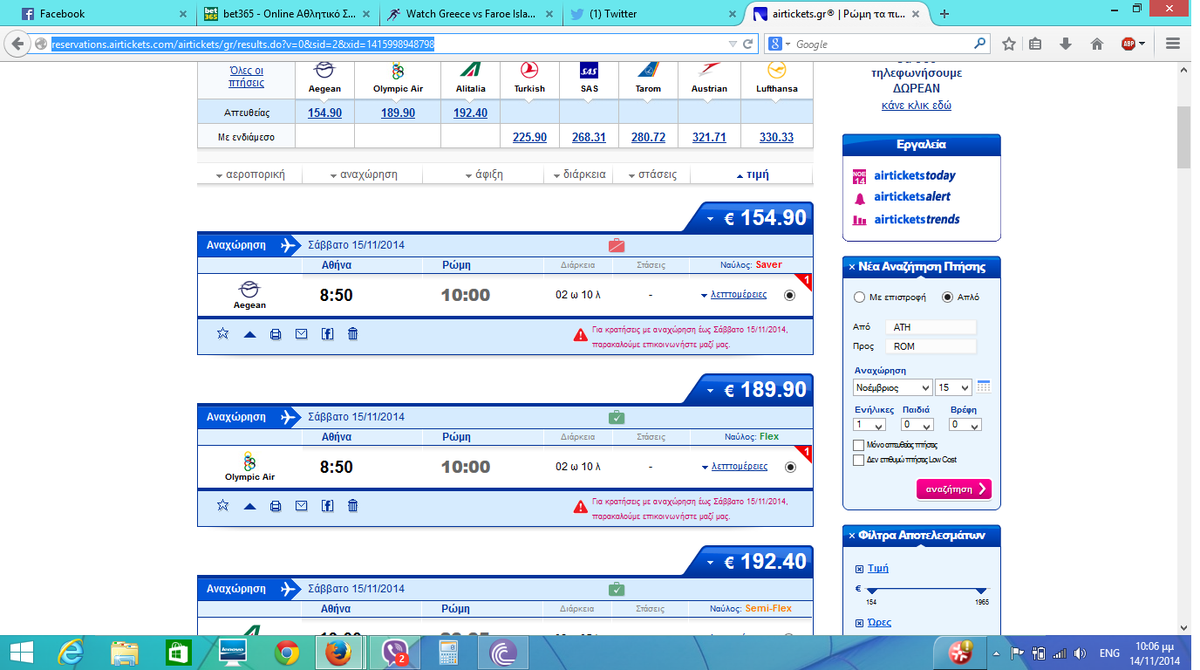Click the κάνε κλικ εδώ link
The image size is (1200, 670).
coord(916,105)
